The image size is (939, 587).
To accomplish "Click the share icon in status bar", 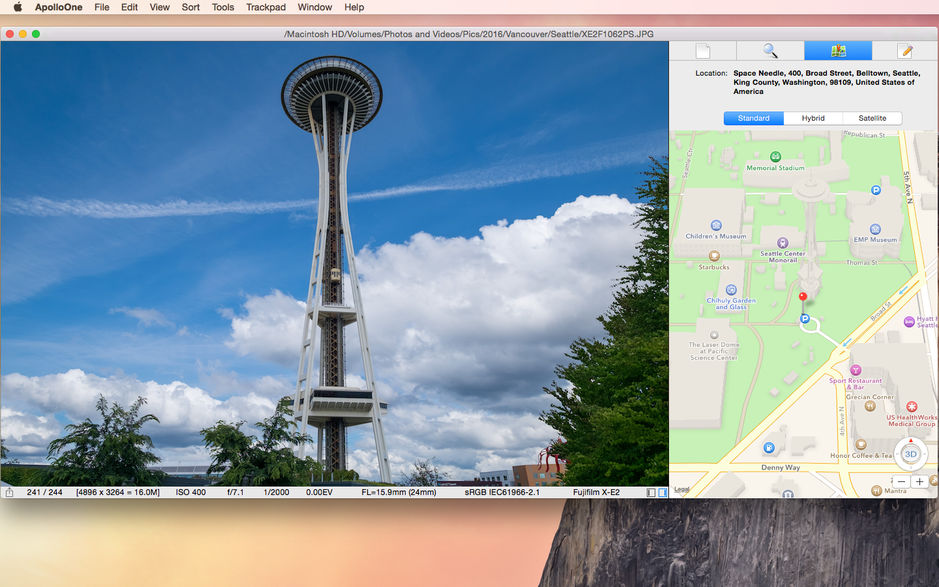I will [x=9, y=492].
